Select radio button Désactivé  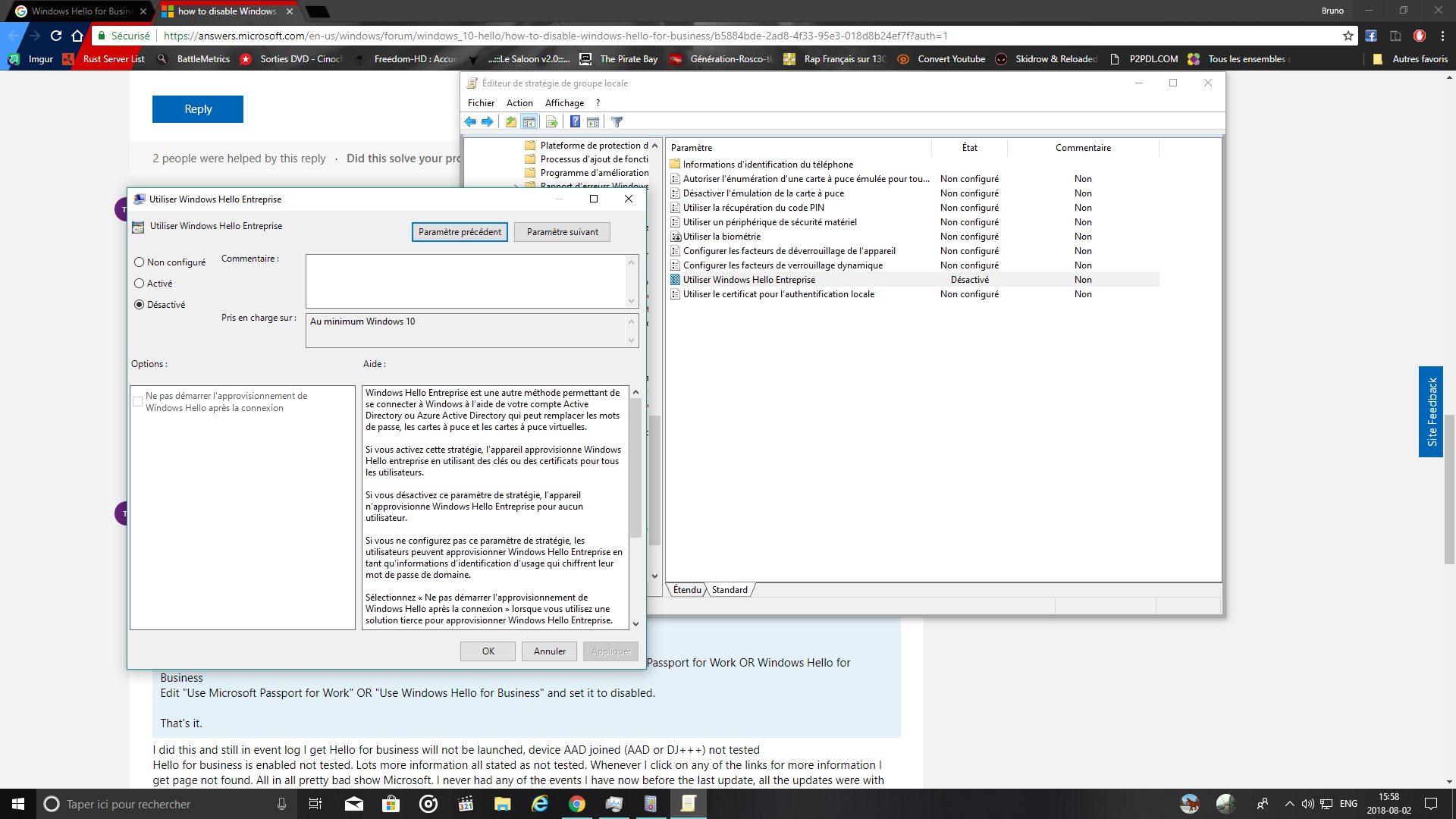click(139, 304)
